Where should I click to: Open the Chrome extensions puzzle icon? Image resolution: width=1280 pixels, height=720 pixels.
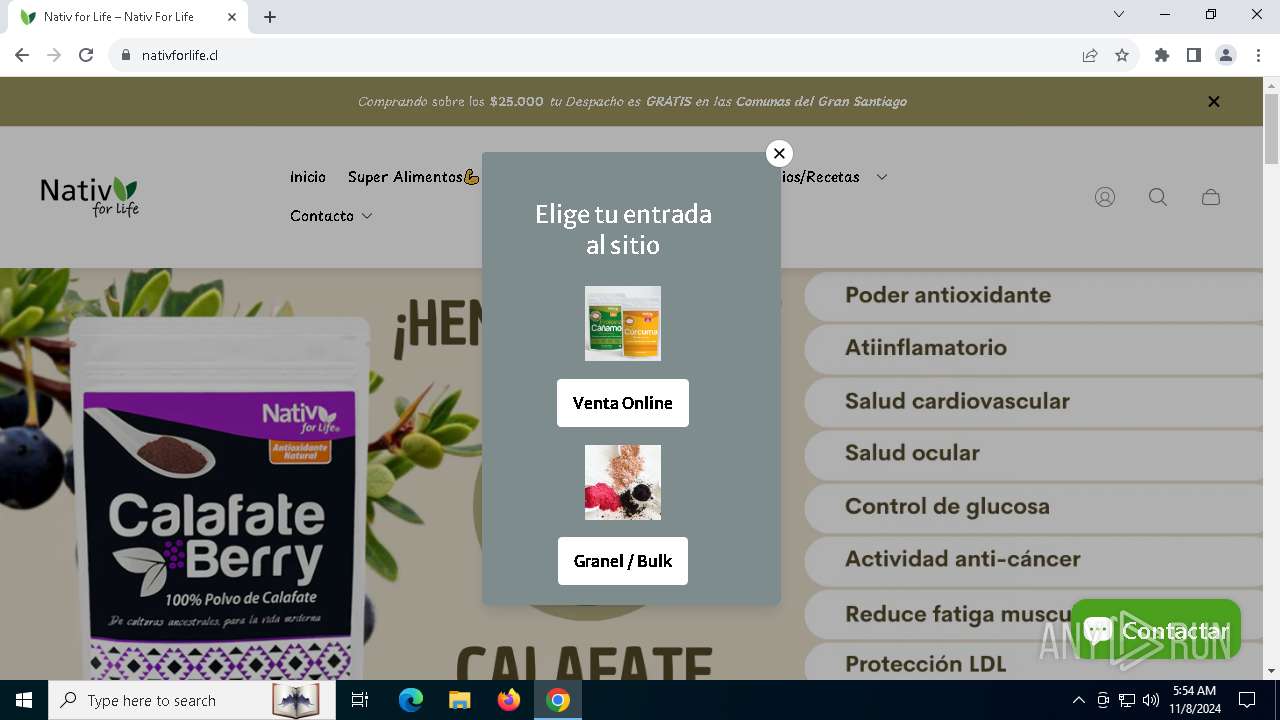pos(1162,55)
